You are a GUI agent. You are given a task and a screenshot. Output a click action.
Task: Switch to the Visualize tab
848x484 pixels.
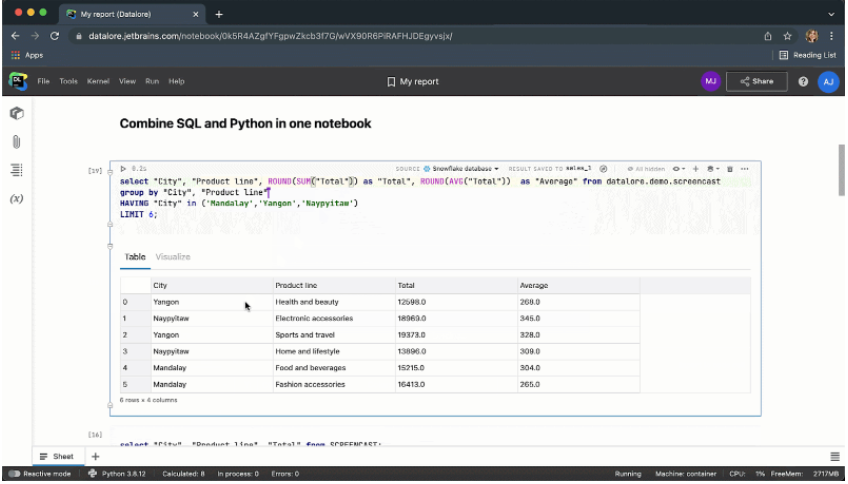173,257
